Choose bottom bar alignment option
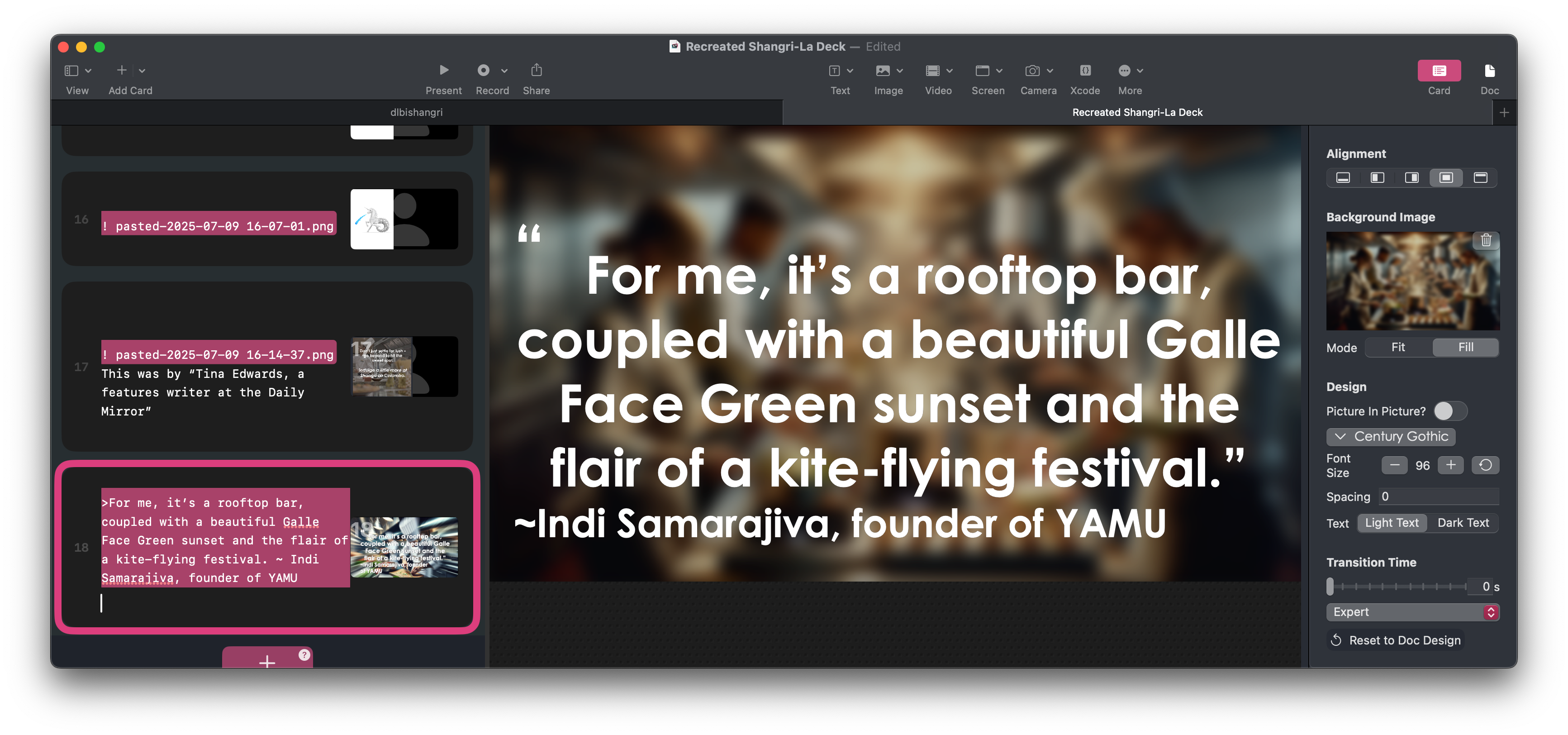 click(1344, 178)
